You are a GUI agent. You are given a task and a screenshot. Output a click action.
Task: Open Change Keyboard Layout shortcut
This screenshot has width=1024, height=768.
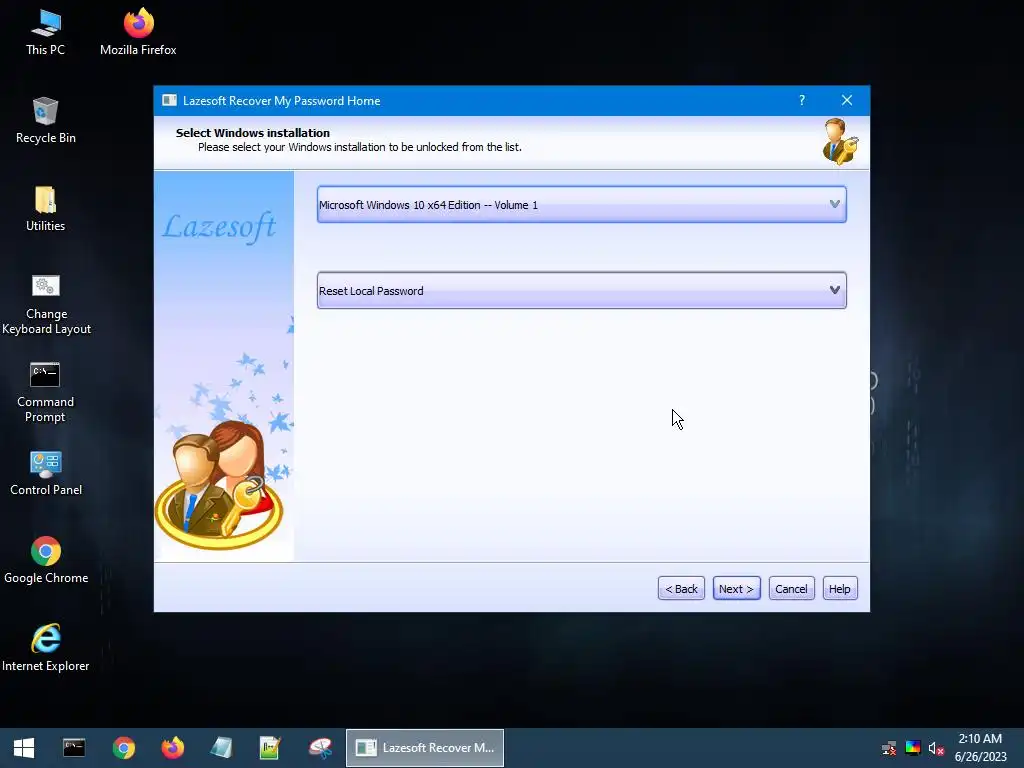[x=46, y=304]
